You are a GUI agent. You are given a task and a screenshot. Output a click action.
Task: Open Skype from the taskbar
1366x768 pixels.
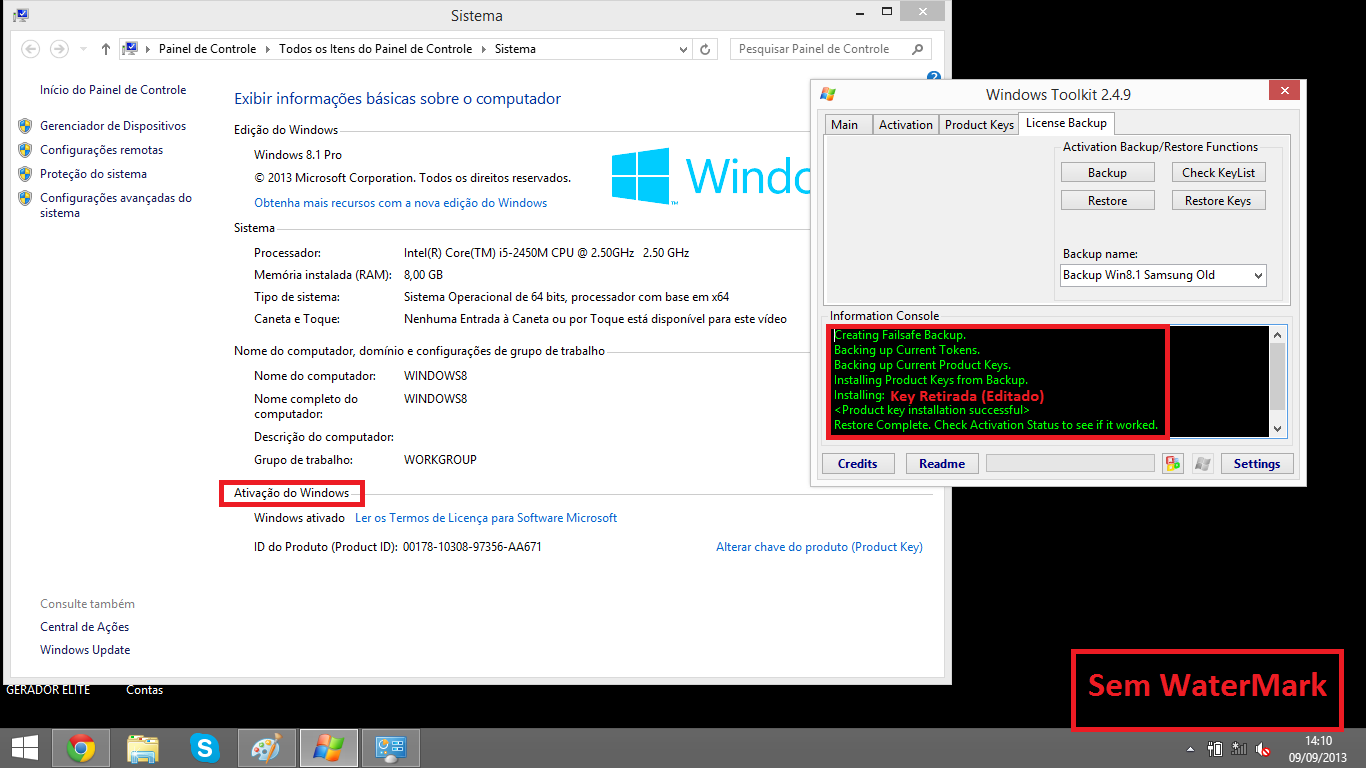point(204,747)
